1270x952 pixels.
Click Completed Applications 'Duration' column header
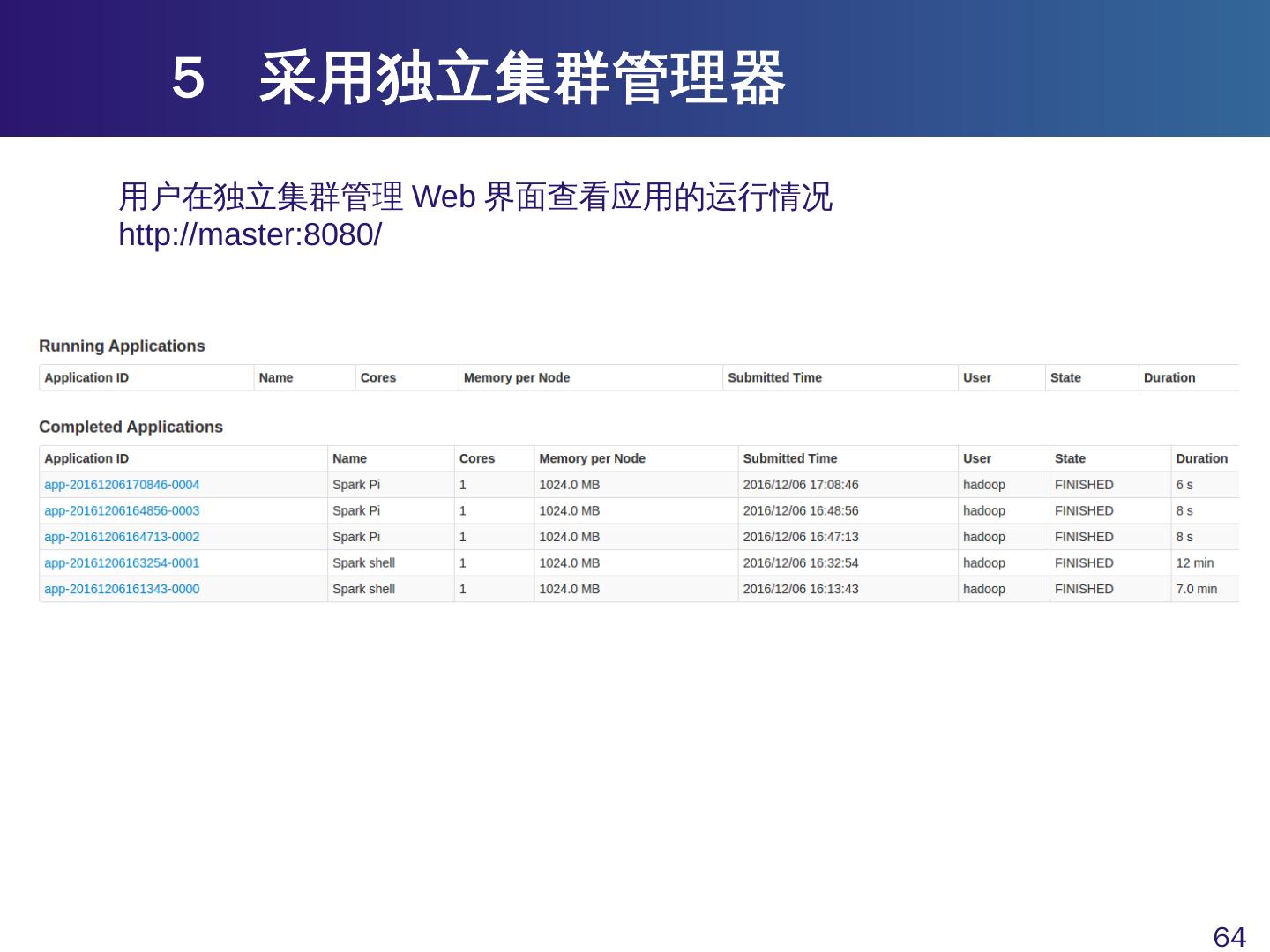pos(1201,458)
